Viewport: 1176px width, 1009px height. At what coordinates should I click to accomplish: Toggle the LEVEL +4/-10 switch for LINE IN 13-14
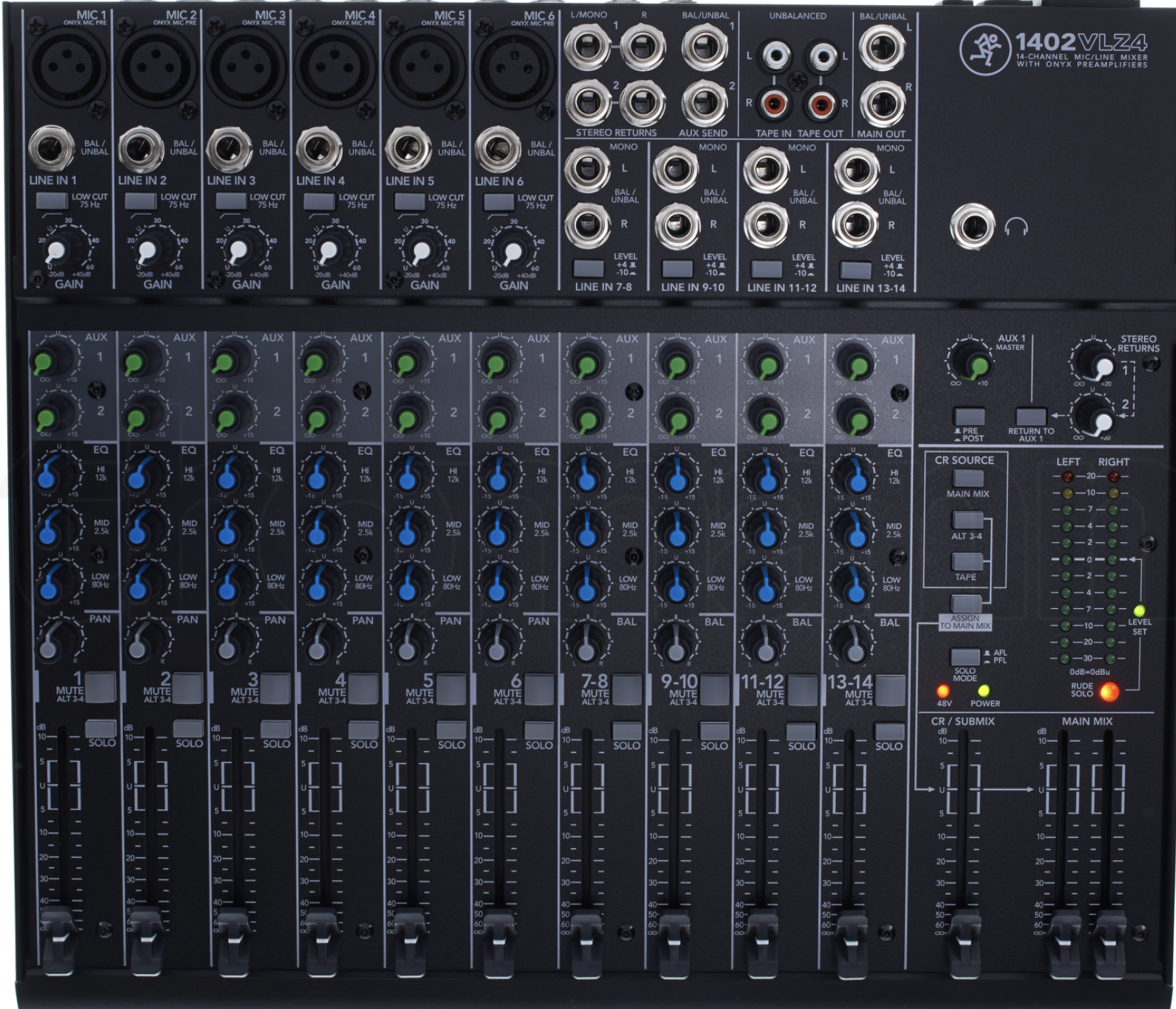(855, 270)
